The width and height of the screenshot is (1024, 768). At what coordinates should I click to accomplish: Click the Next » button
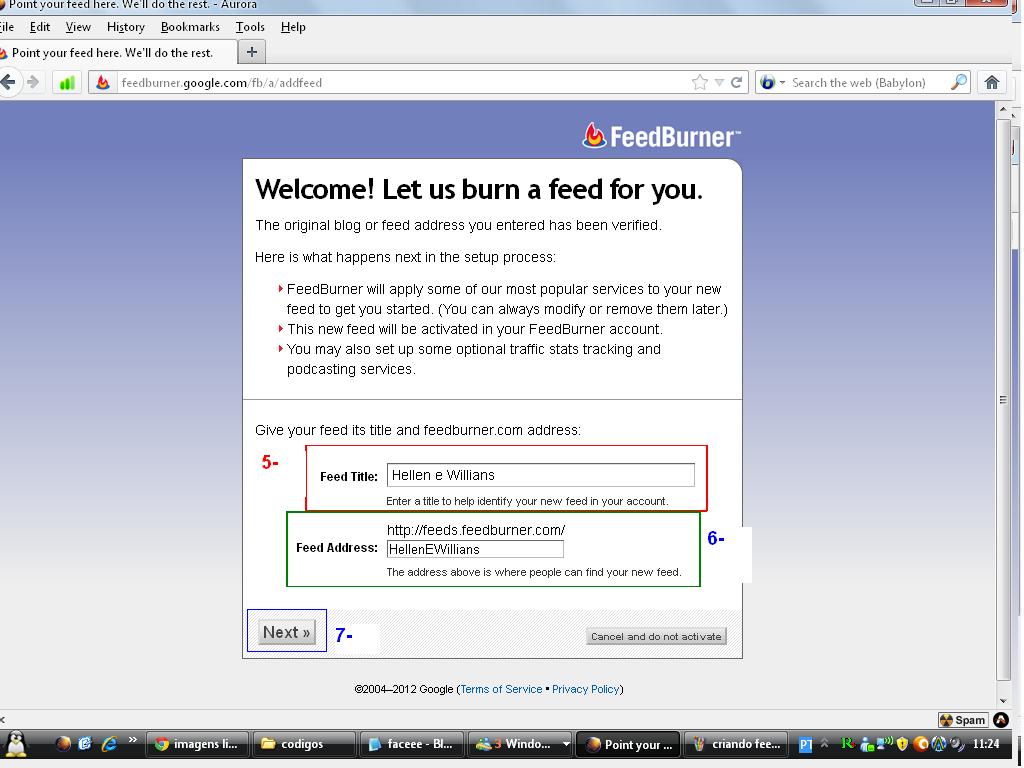(x=286, y=632)
